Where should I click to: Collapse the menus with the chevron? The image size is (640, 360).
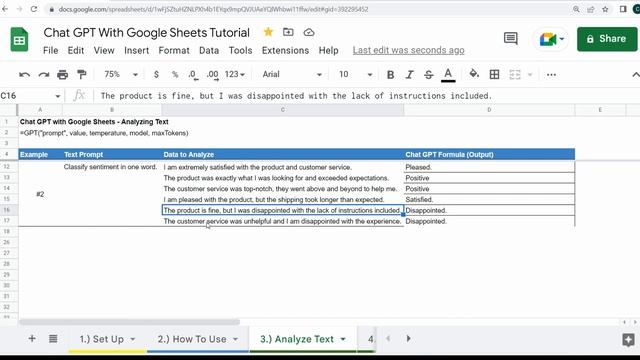[636, 75]
